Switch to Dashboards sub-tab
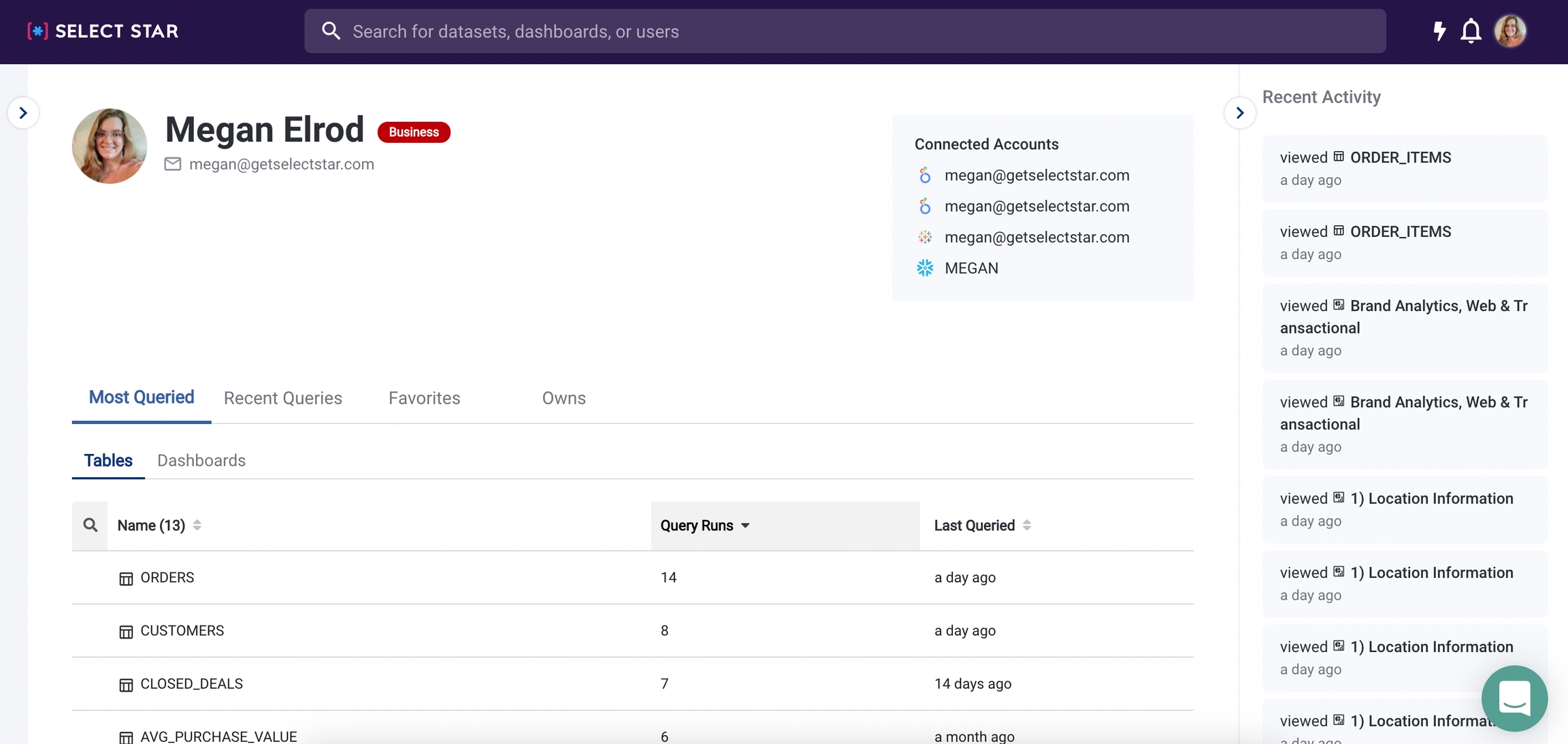 (x=201, y=461)
